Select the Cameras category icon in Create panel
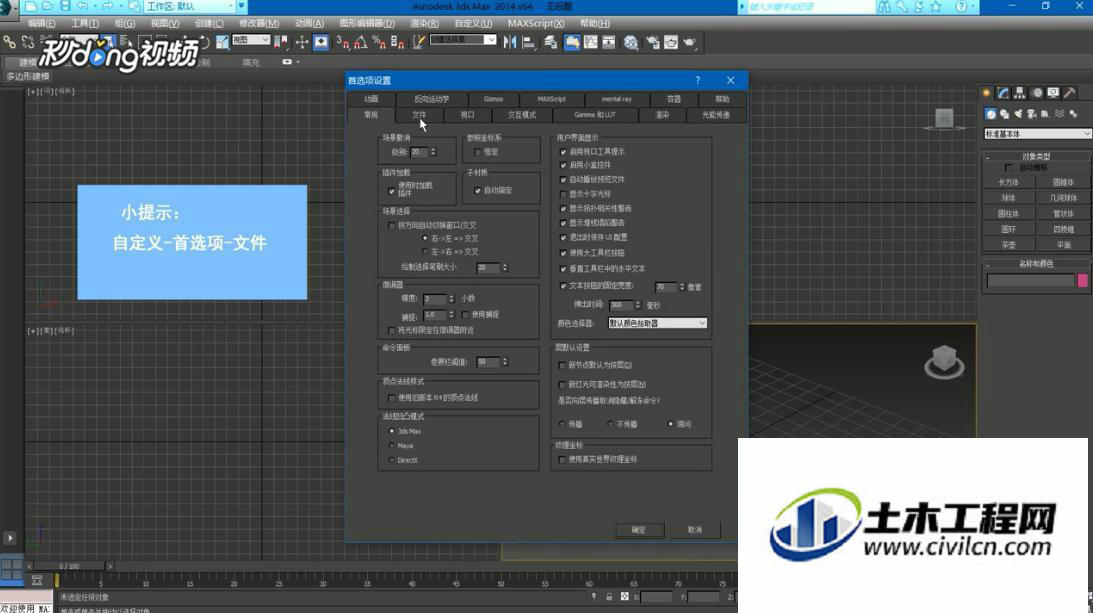 [x=1032, y=114]
